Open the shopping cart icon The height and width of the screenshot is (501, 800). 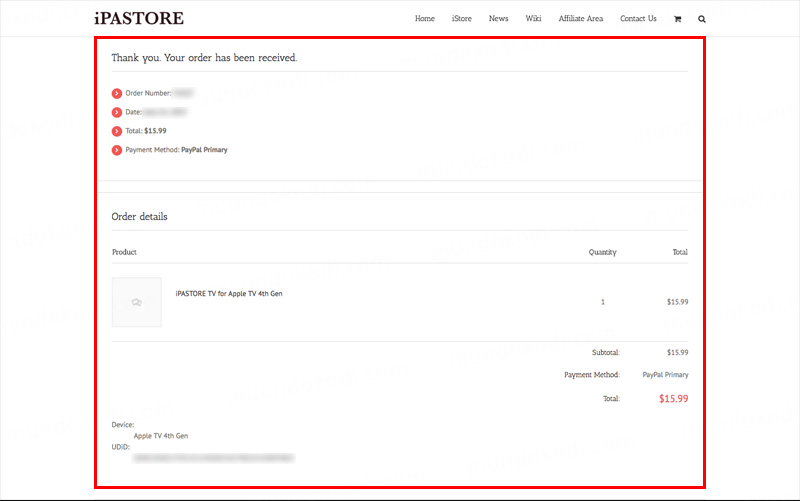coord(678,19)
